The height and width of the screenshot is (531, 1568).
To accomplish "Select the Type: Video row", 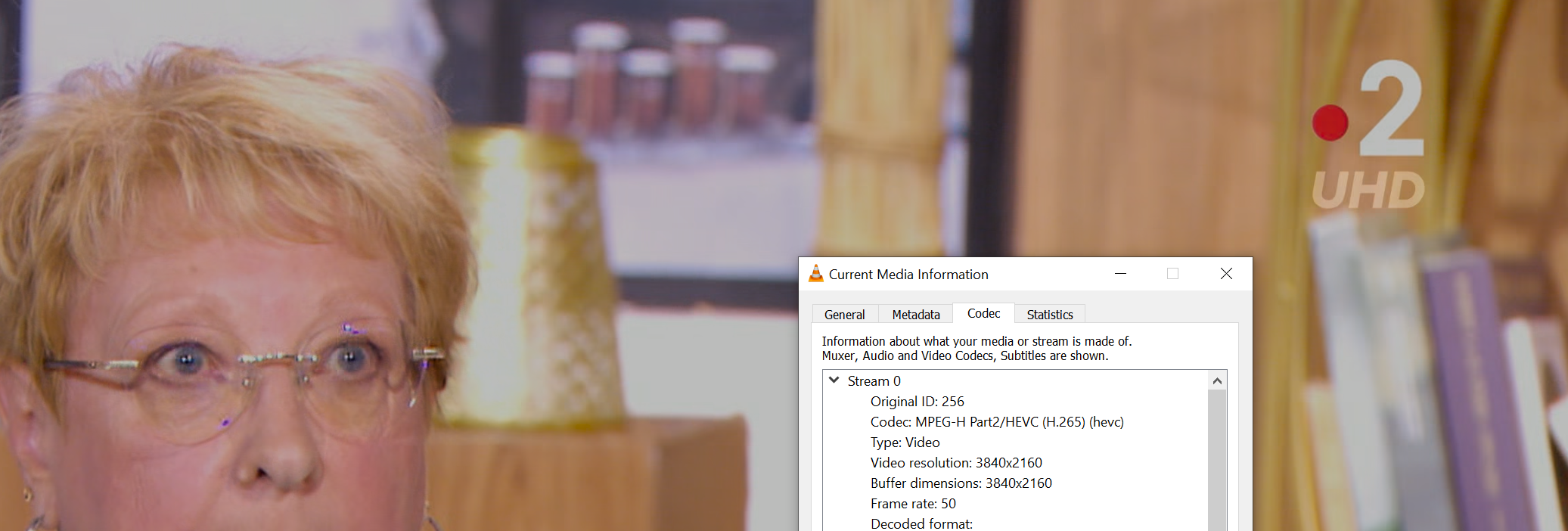I will coord(905,442).
